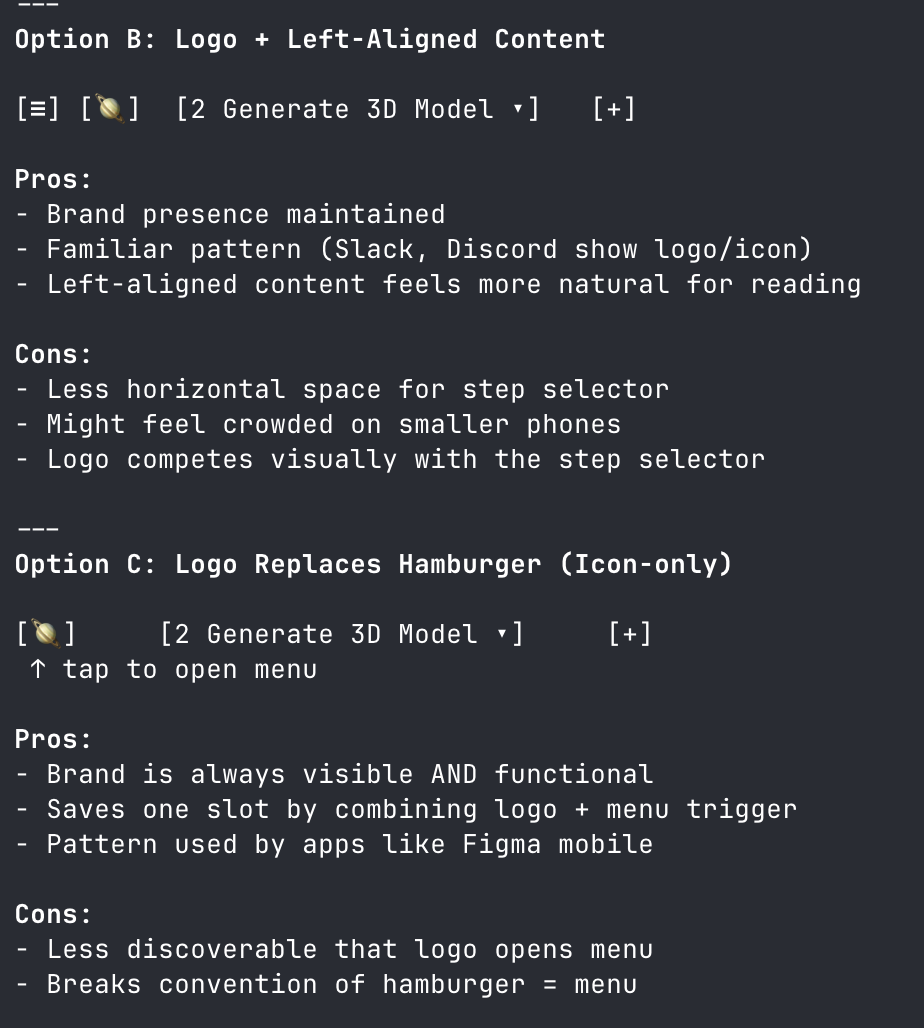Click the plus icon in Option B mockup
This screenshot has height=1028, width=924.
[x=614, y=109]
